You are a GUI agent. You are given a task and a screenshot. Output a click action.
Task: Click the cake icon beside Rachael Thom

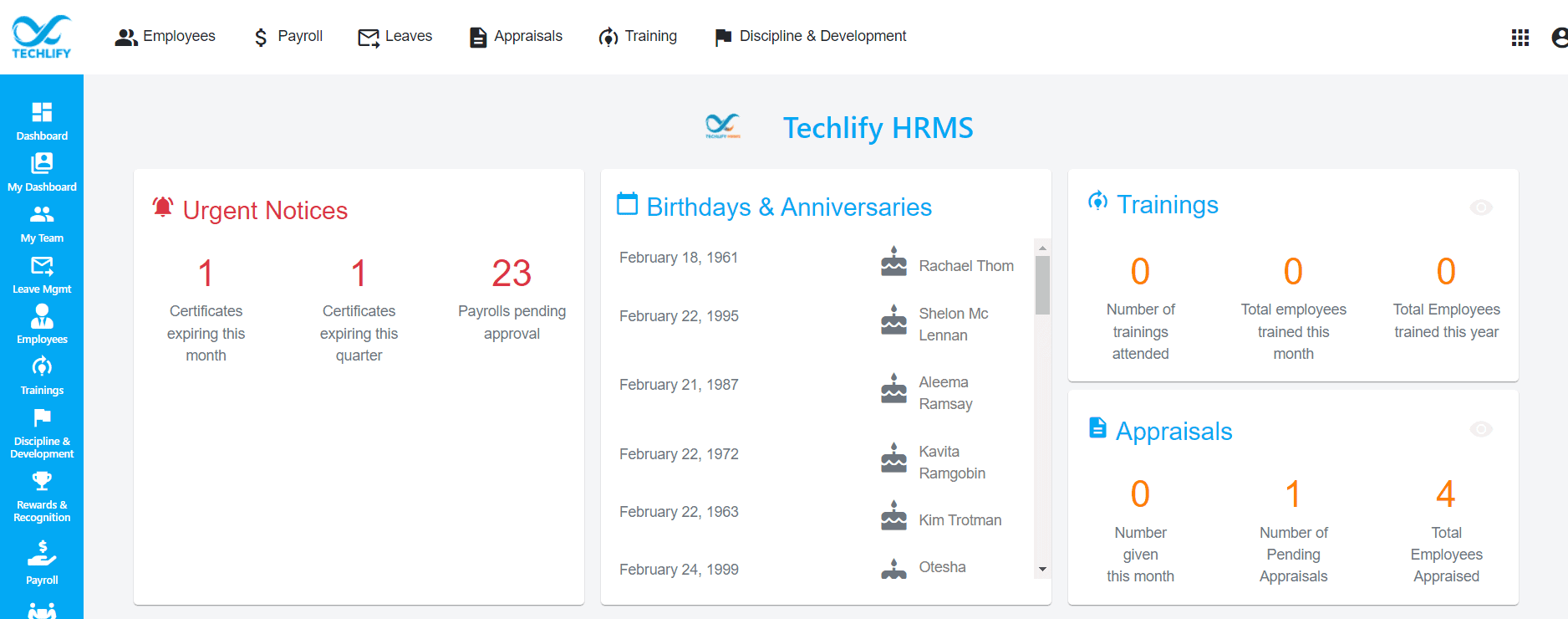tap(893, 261)
